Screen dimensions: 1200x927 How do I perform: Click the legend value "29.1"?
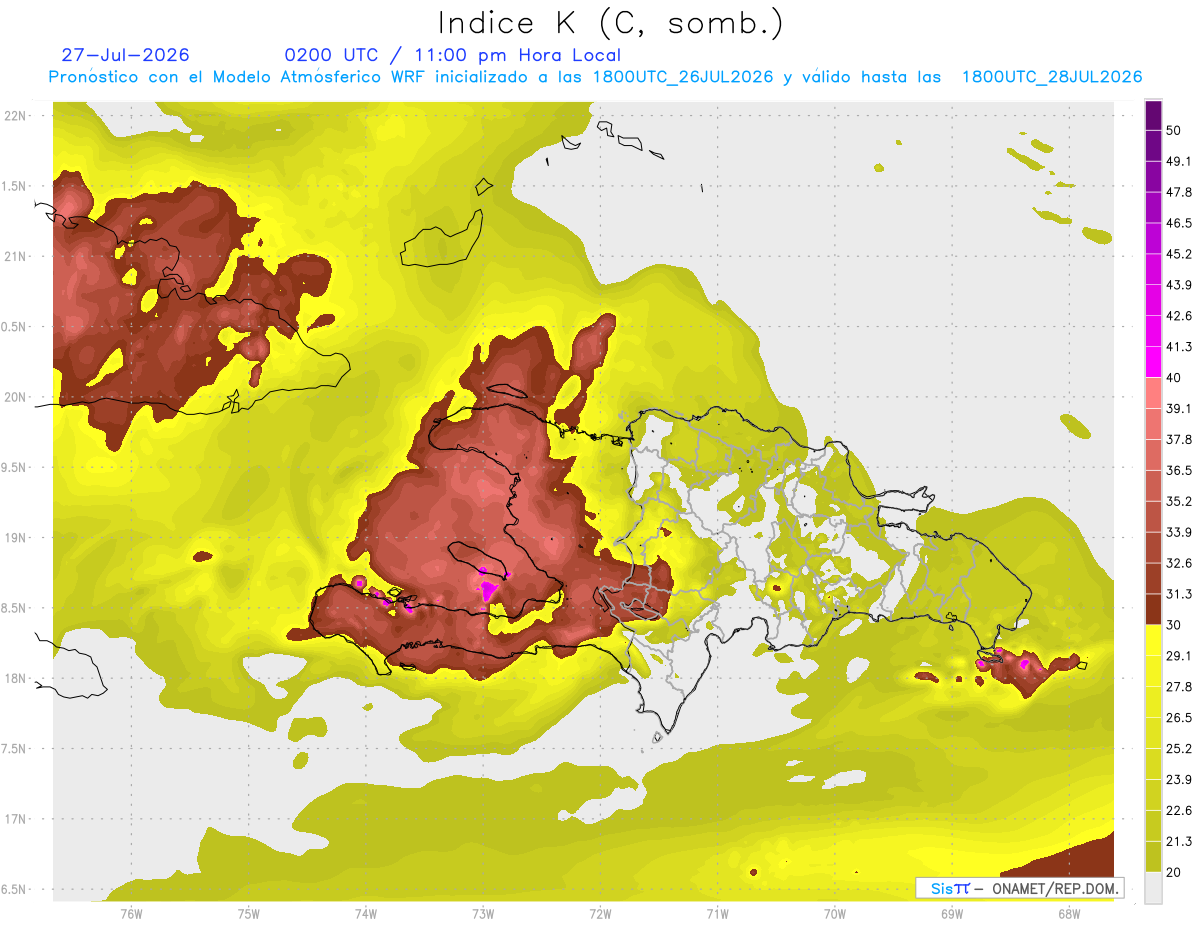1178,655
